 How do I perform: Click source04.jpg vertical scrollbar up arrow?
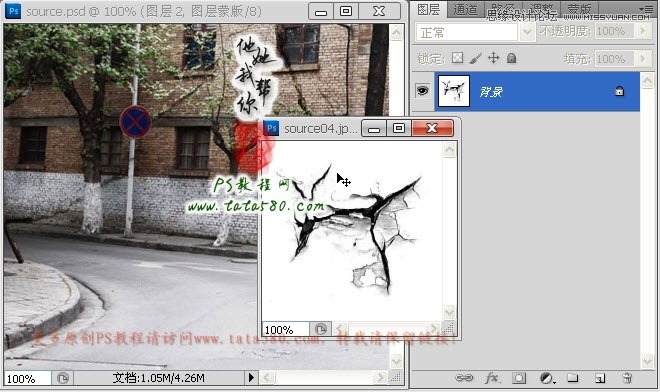(x=449, y=149)
